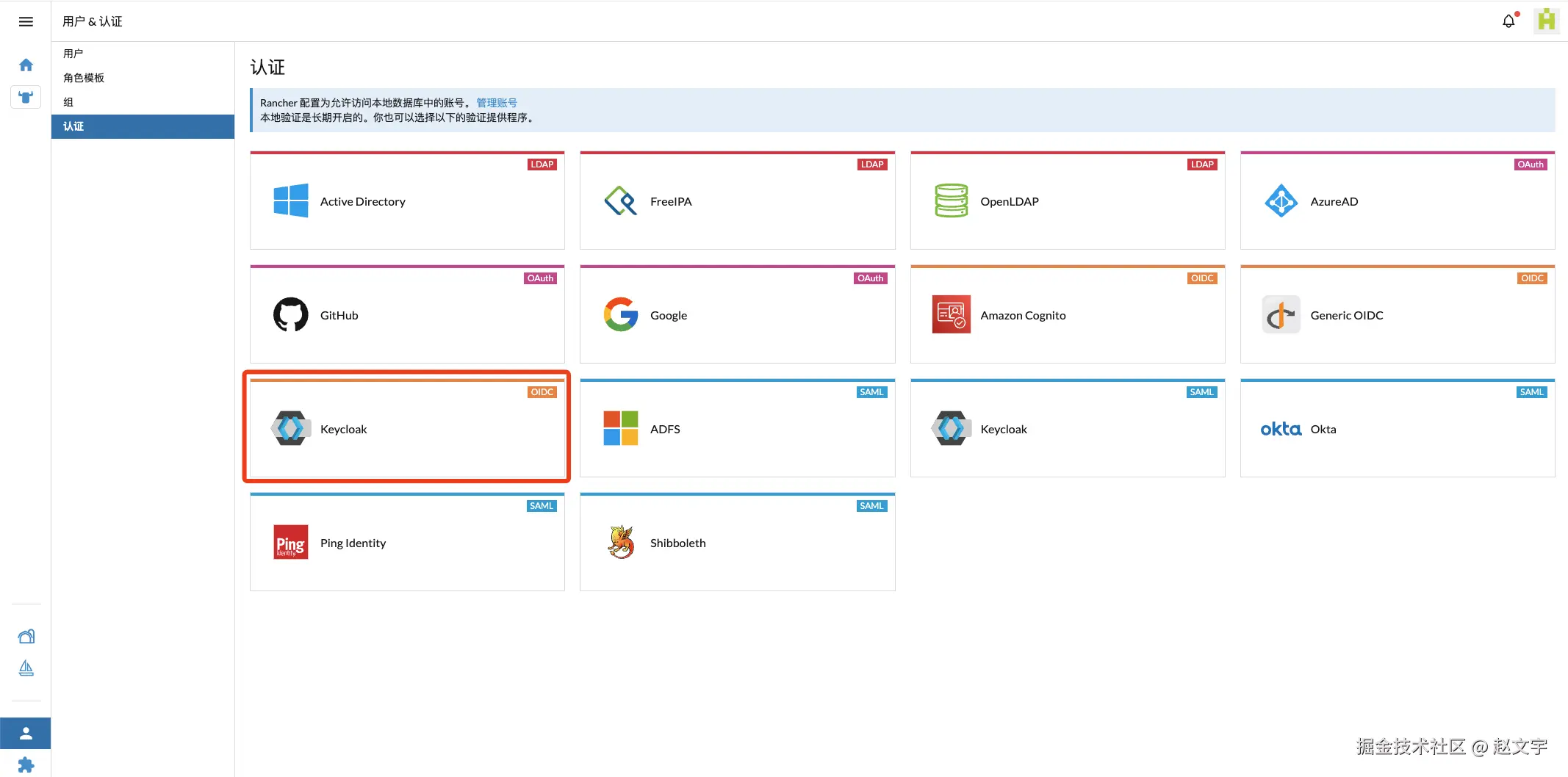The image size is (1568, 777).
Task: Choose the GitHub provider card
Action: point(407,314)
